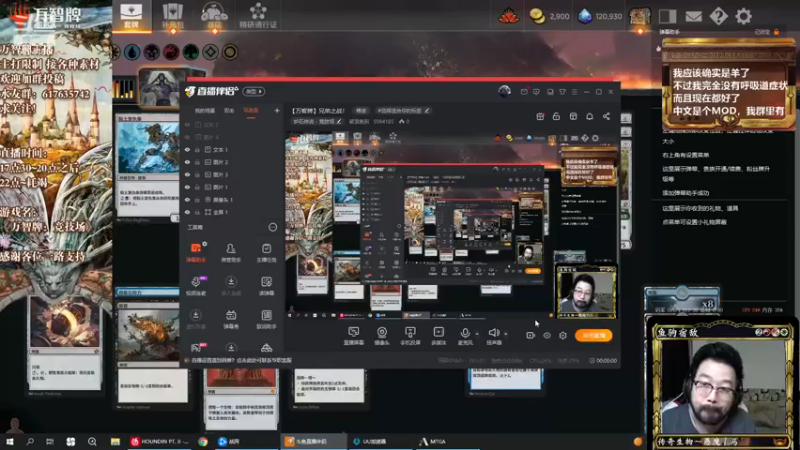Viewport: 800px width, 450px height.
Task: Toggle visibility eye of 摄像头 1 source
Action: [x=187, y=199]
